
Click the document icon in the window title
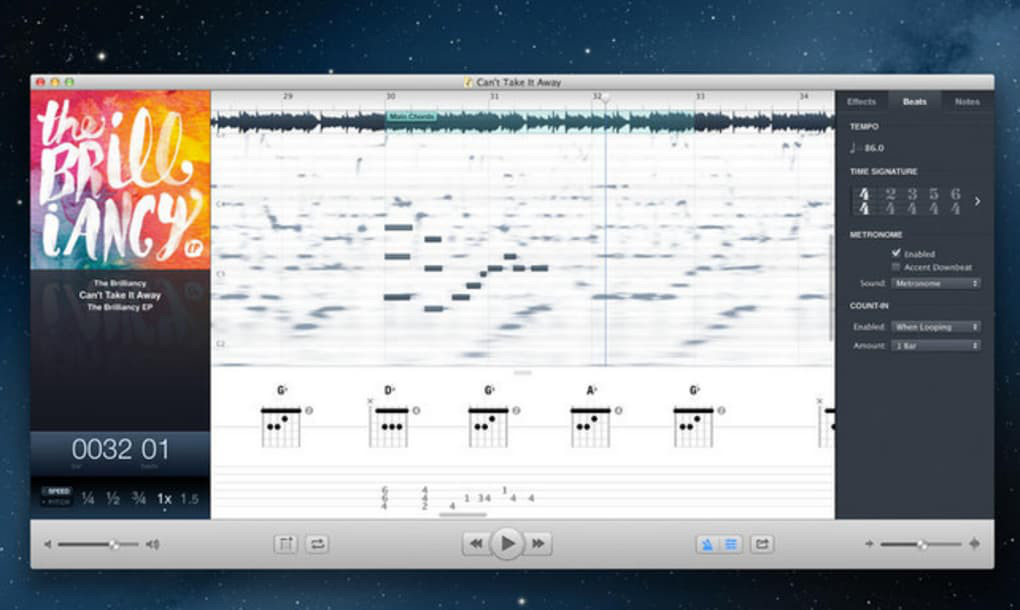(x=468, y=82)
